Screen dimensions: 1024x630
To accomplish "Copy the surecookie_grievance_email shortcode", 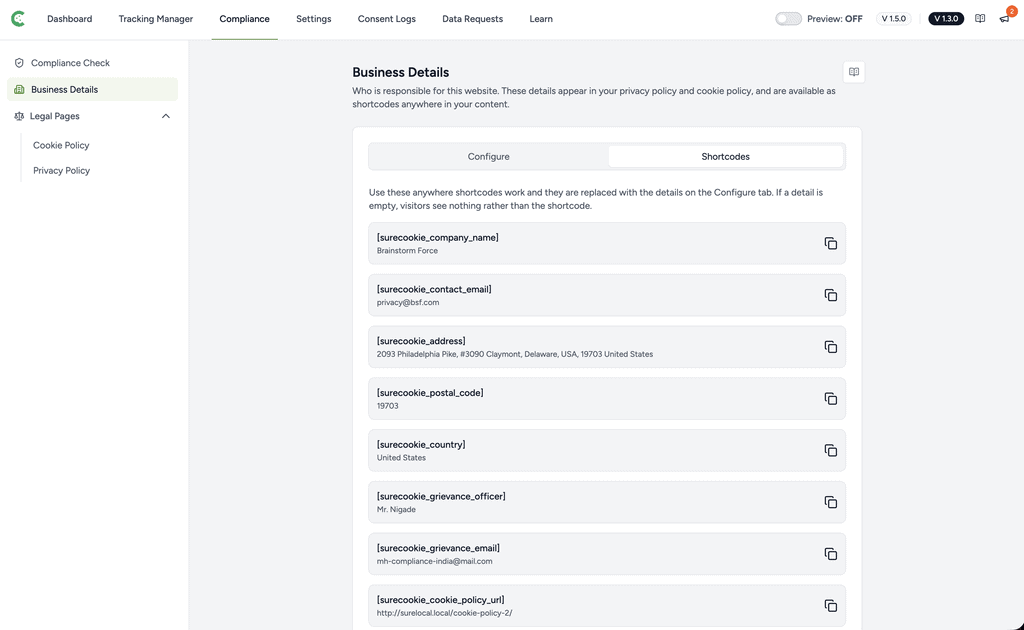I will pyautogui.click(x=830, y=554).
